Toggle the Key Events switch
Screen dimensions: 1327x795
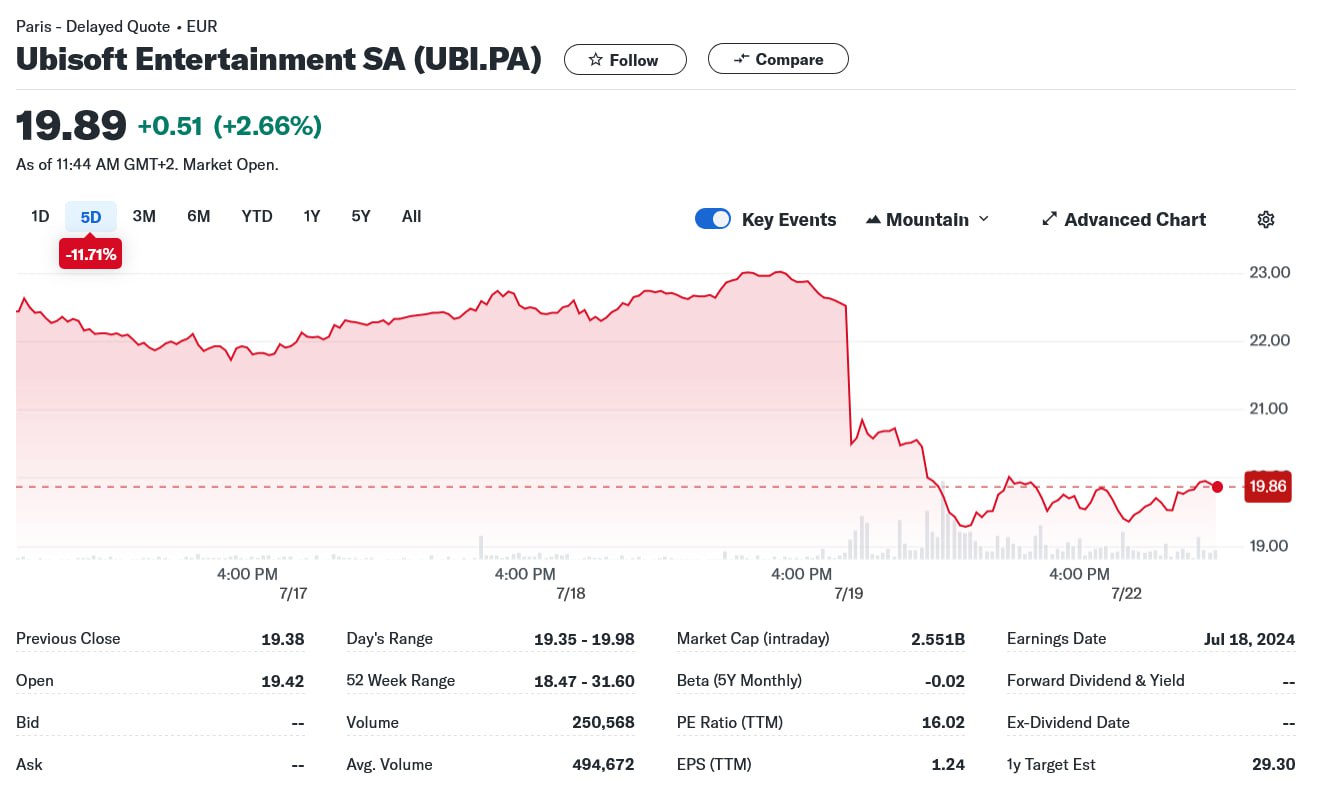[x=713, y=219]
